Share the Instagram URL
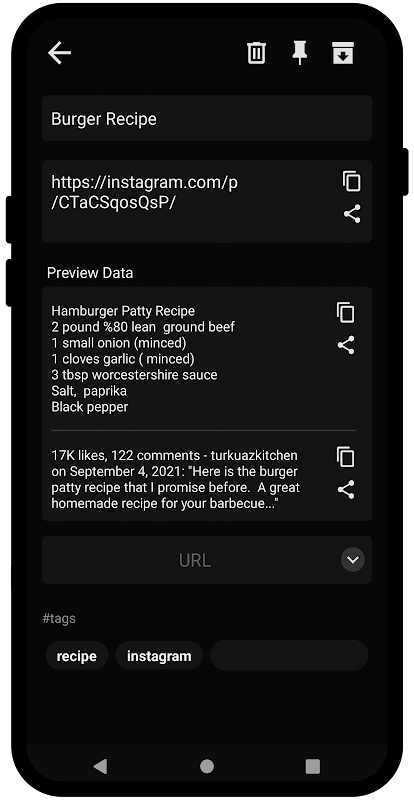Image resolution: width=414 pixels, height=800 pixels. (352, 214)
